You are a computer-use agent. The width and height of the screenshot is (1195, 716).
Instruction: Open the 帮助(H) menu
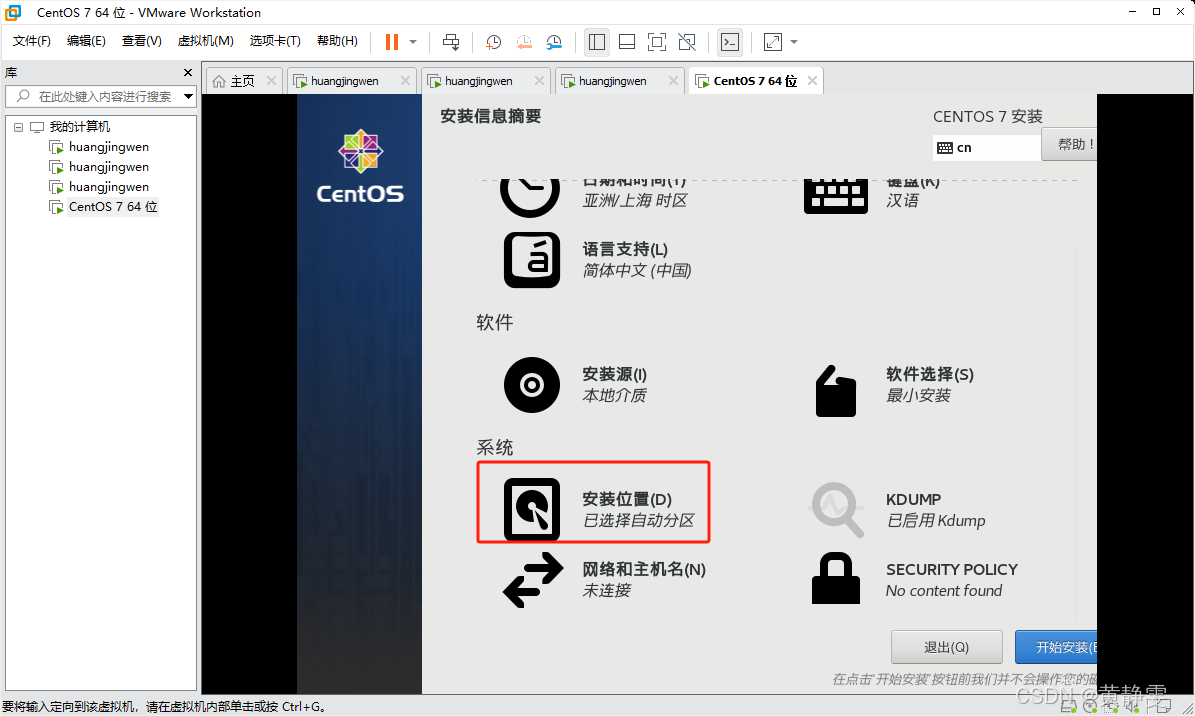337,41
